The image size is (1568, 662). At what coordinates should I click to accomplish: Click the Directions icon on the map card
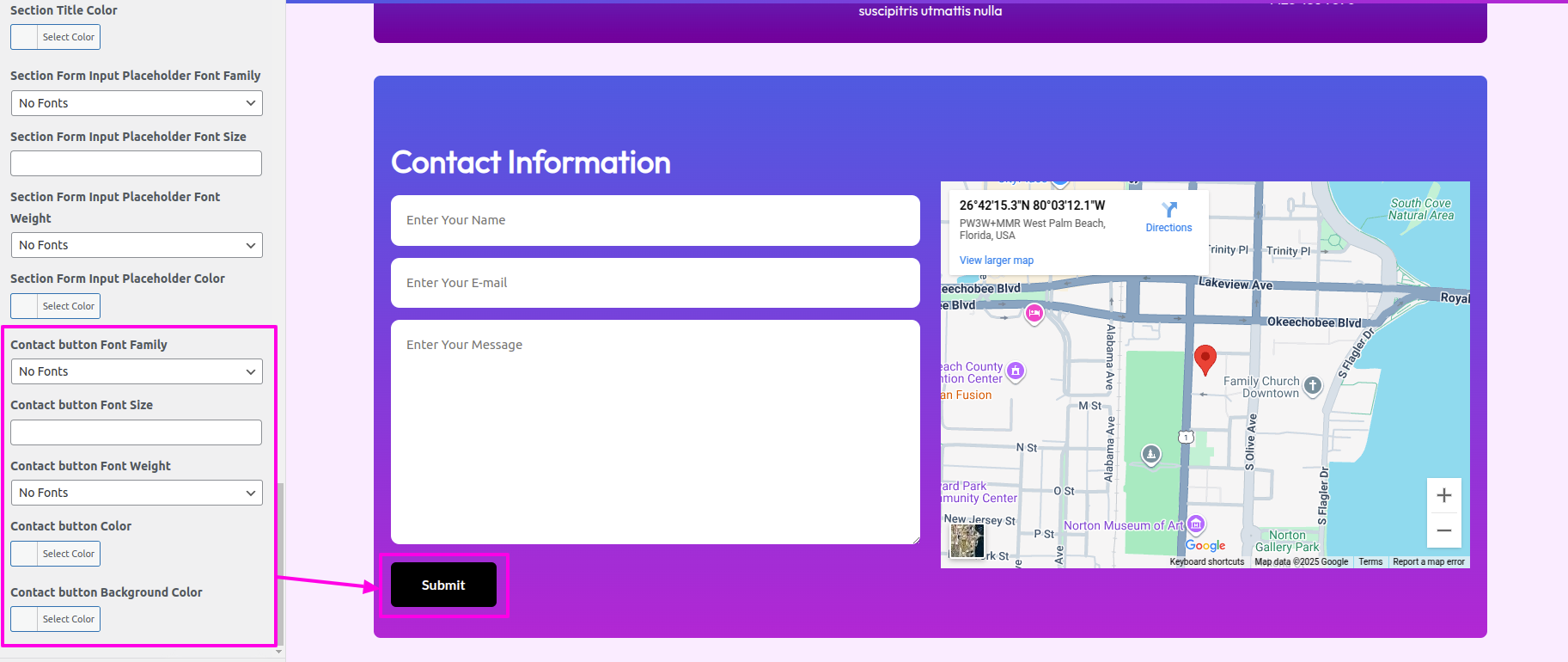point(1168,211)
